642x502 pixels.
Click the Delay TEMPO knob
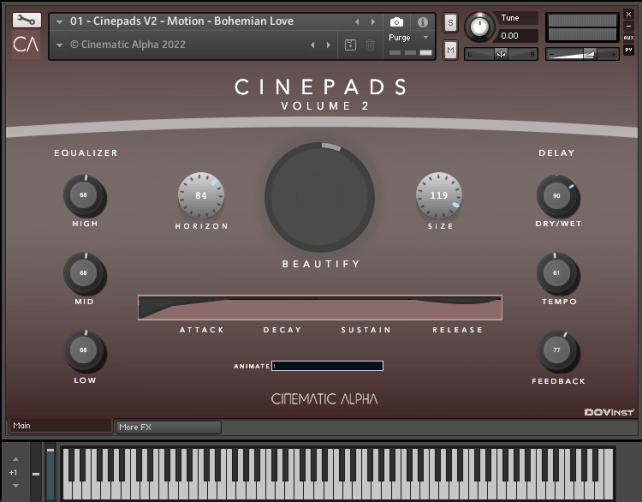(558, 273)
